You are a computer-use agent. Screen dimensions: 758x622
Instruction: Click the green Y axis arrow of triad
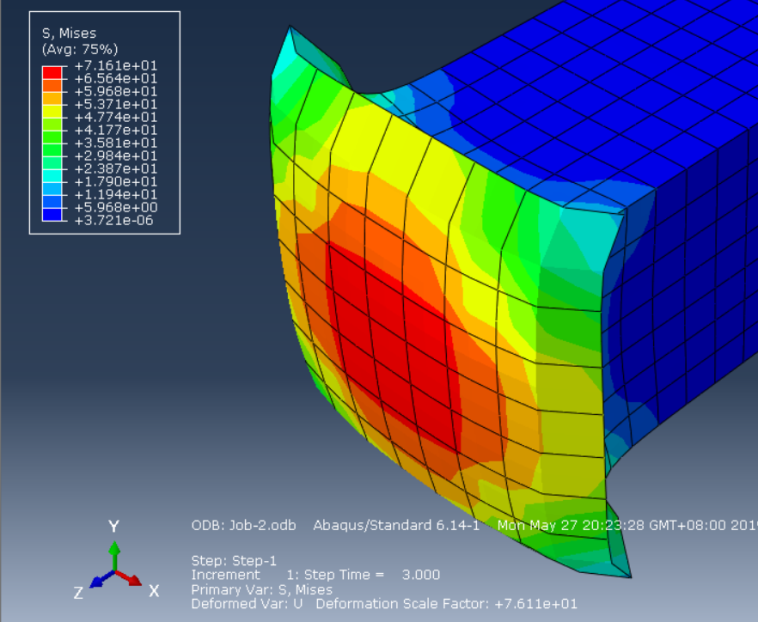point(114,556)
